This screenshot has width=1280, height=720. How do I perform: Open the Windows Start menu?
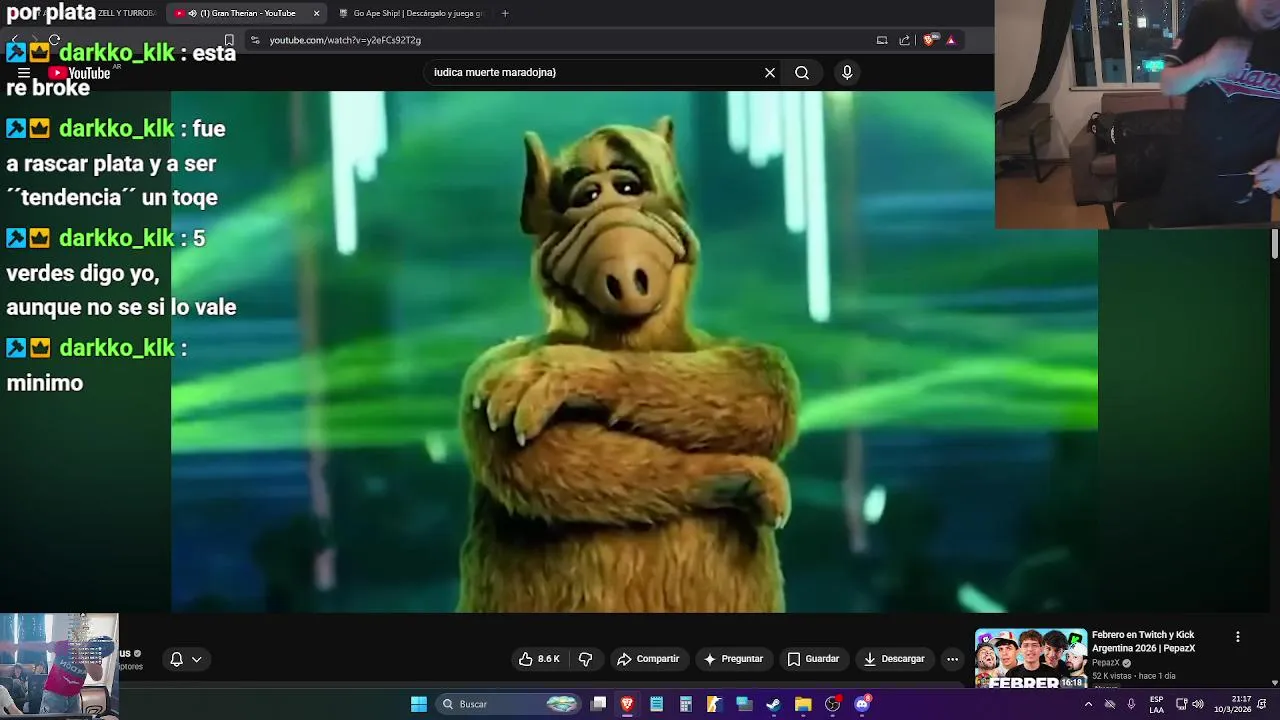[x=419, y=704]
